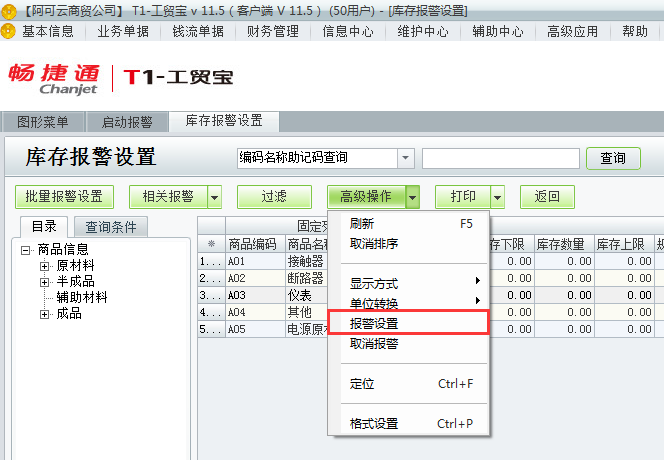Click the 畅捷通 Chanjet logo

[x=54, y=78]
